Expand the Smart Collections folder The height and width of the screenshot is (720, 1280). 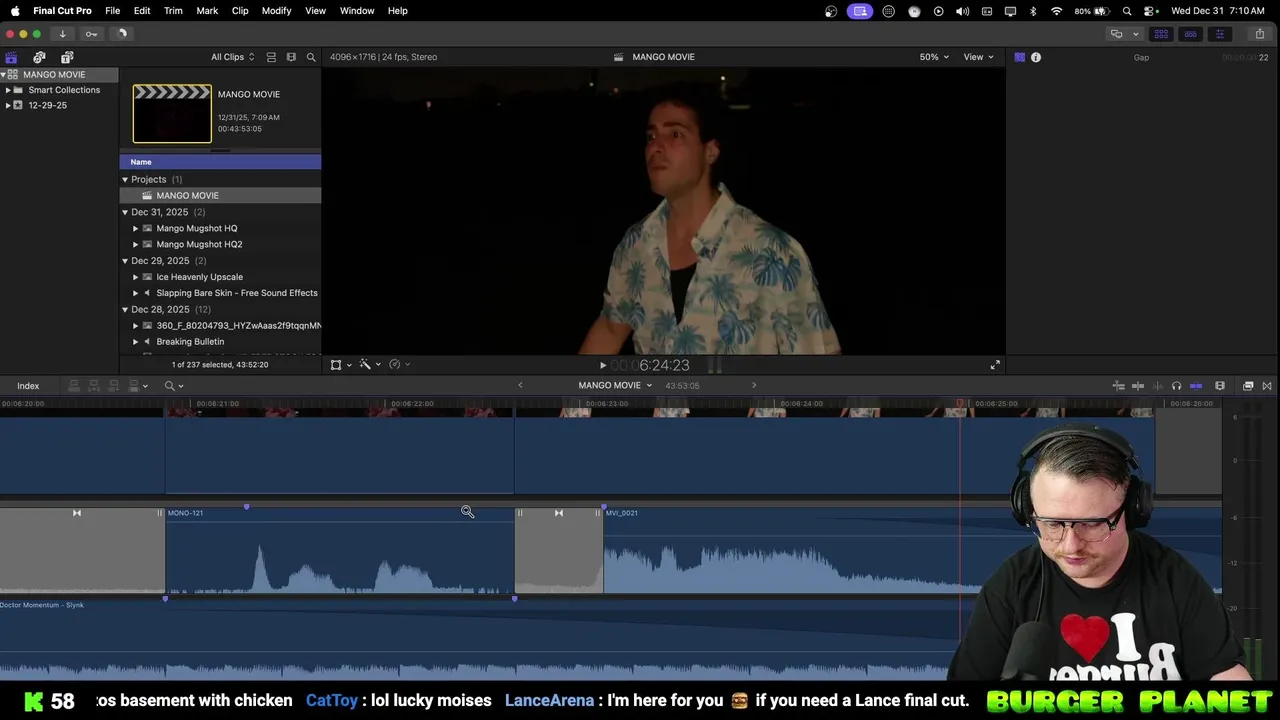pos(8,90)
